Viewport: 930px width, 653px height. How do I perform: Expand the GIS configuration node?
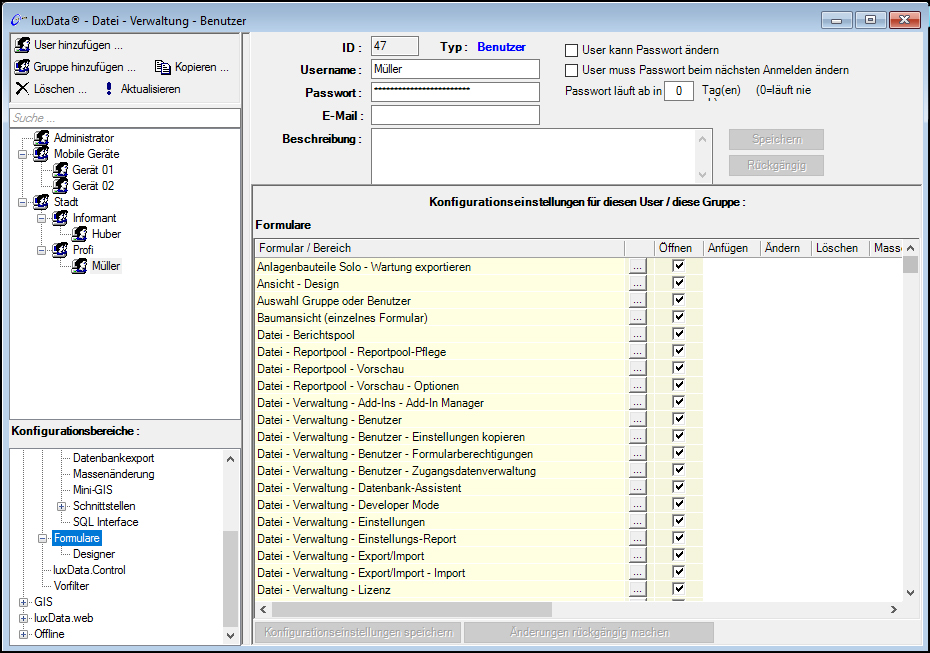(24, 602)
